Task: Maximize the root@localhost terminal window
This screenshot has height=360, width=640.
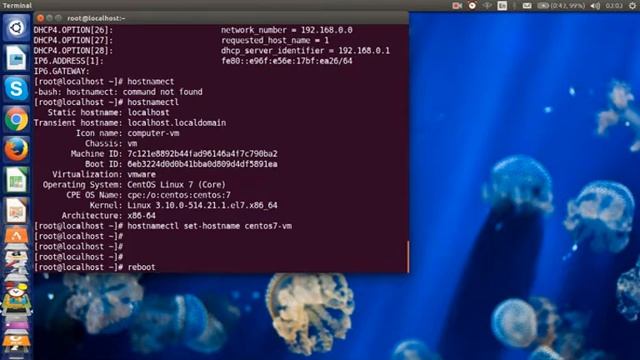Action: click(x=58, y=18)
